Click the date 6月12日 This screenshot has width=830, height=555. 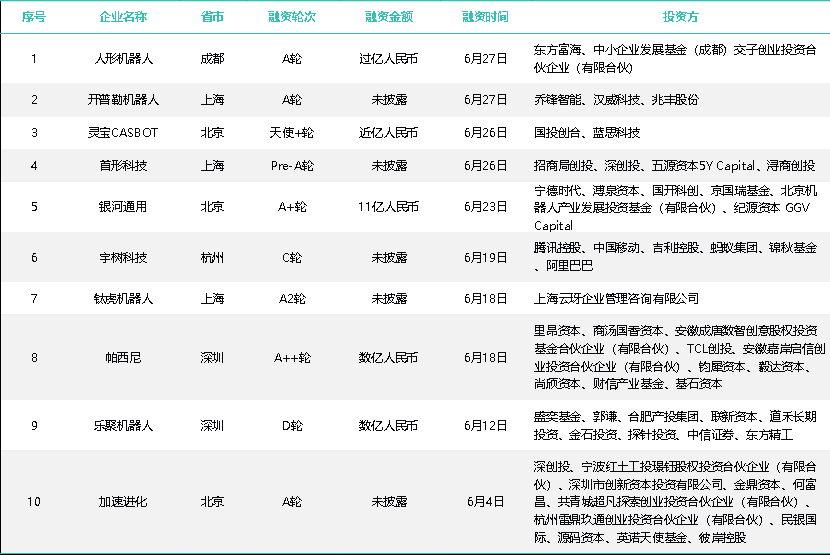click(x=485, y=425)
